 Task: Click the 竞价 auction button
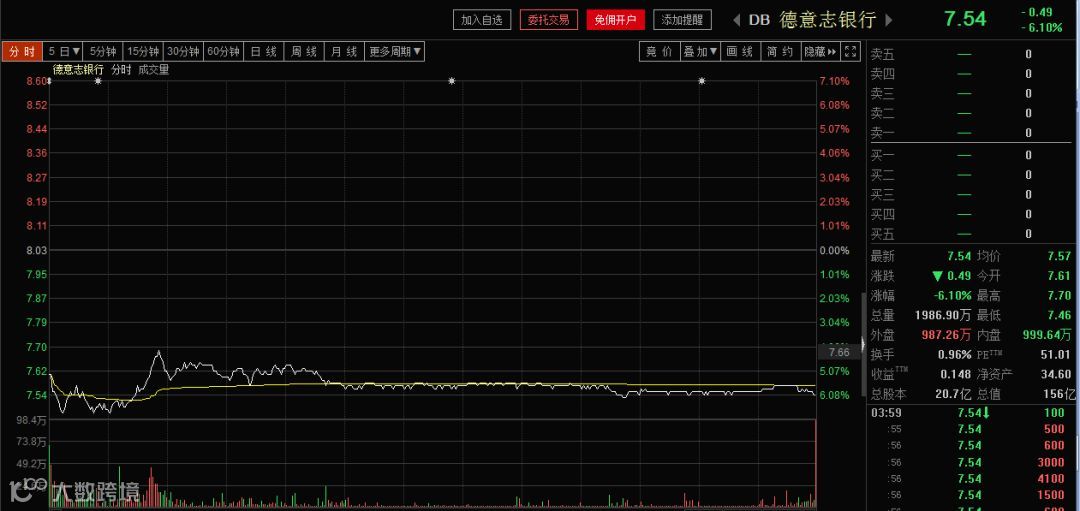(x=659, y=52)
